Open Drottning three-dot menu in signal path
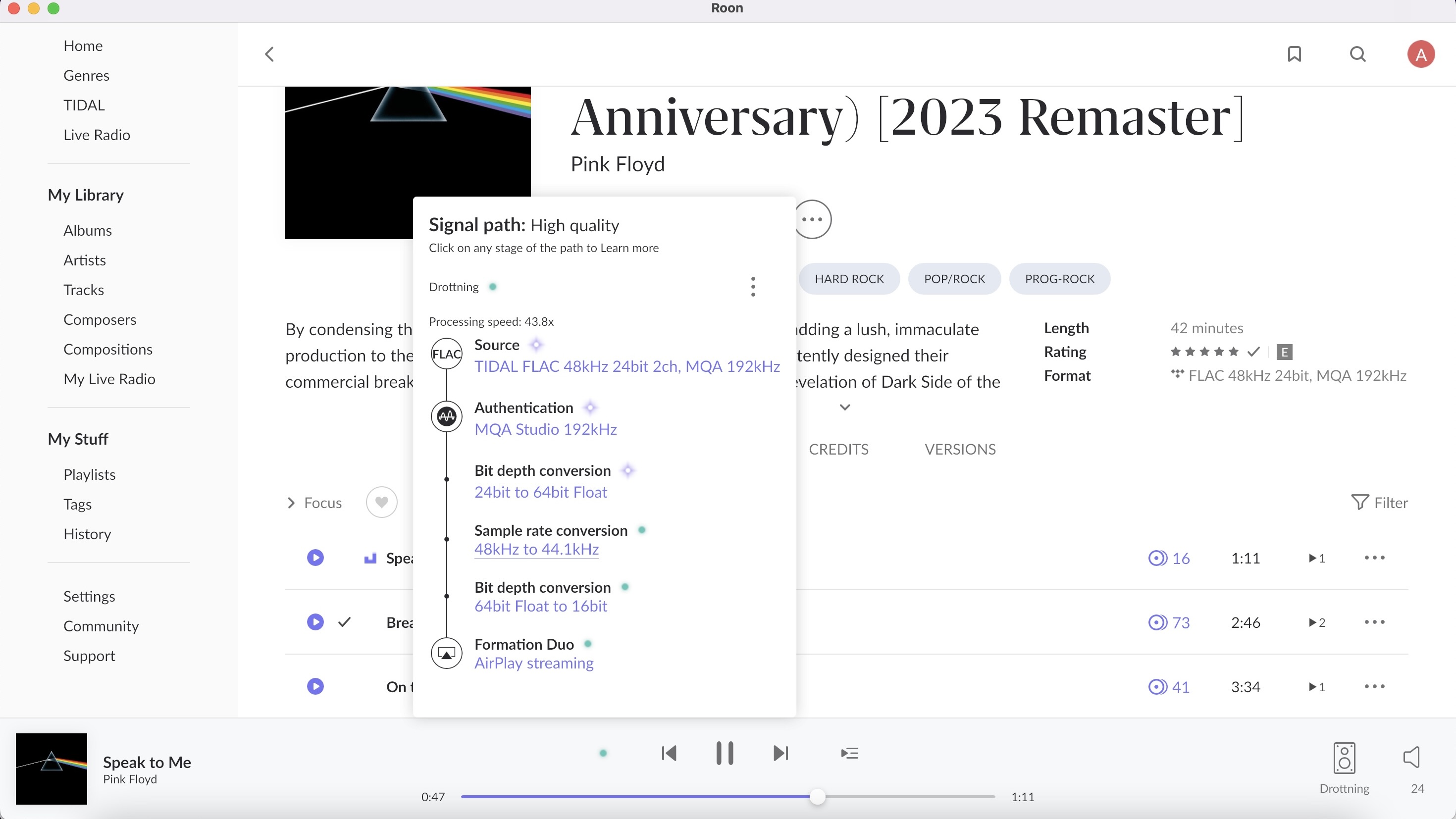 coord(753,287)
